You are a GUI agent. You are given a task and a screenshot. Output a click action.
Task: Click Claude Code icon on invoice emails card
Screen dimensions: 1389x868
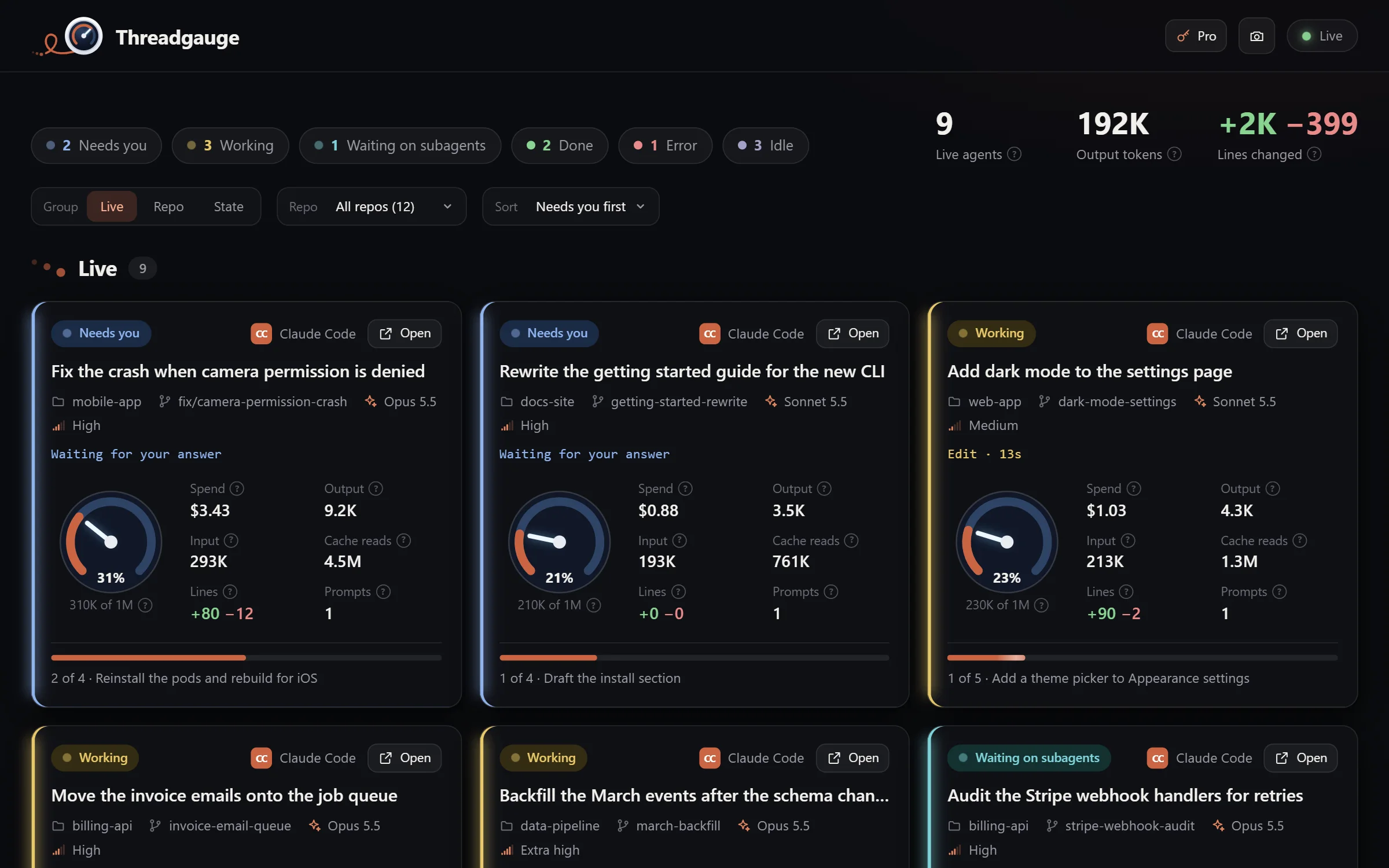click(261, 758)
